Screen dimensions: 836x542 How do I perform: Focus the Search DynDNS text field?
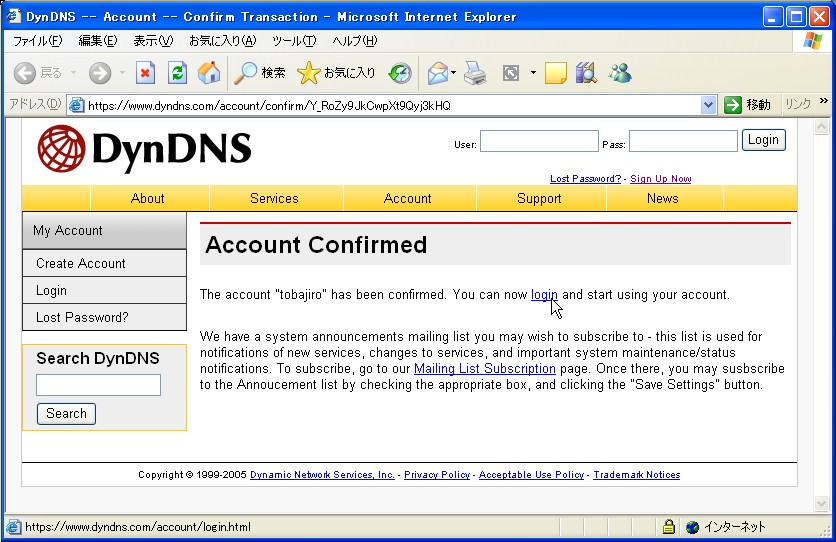[98, 385]
